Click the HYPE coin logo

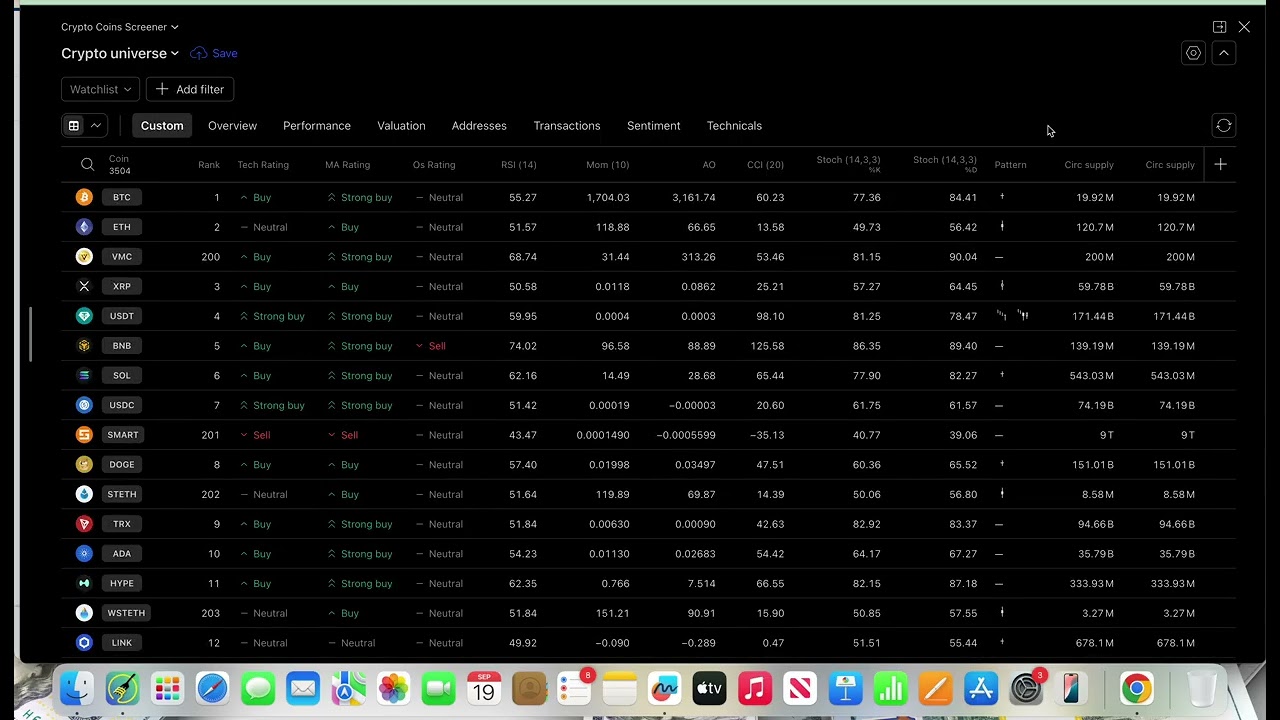pos(84,583)
